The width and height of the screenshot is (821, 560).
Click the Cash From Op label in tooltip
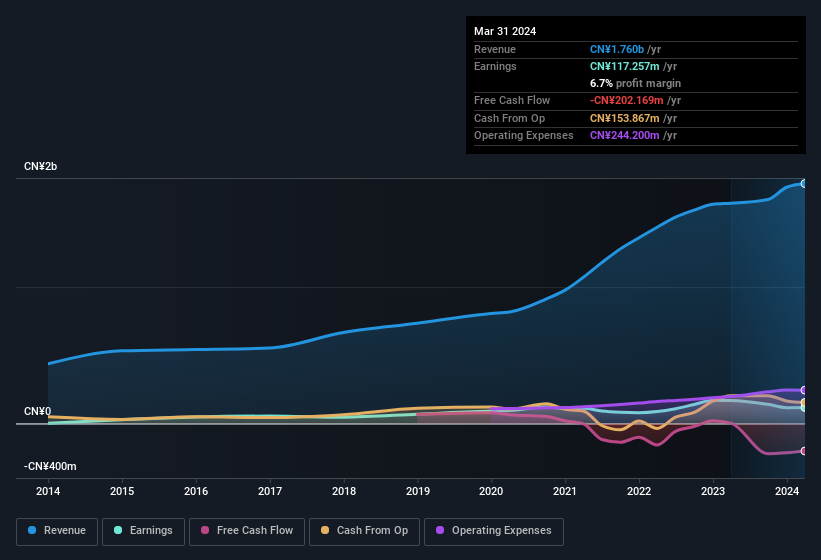coord(509,118)
